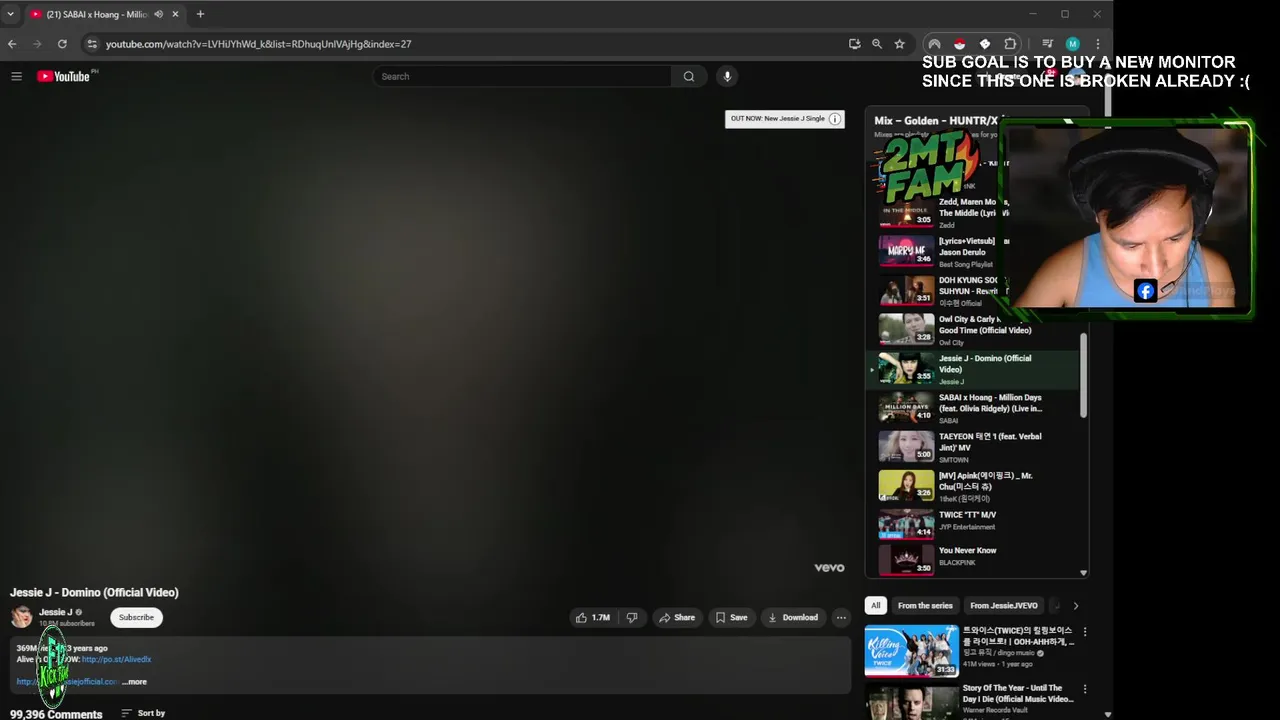Click the video title Jessie J - Domino

point(94,593)
